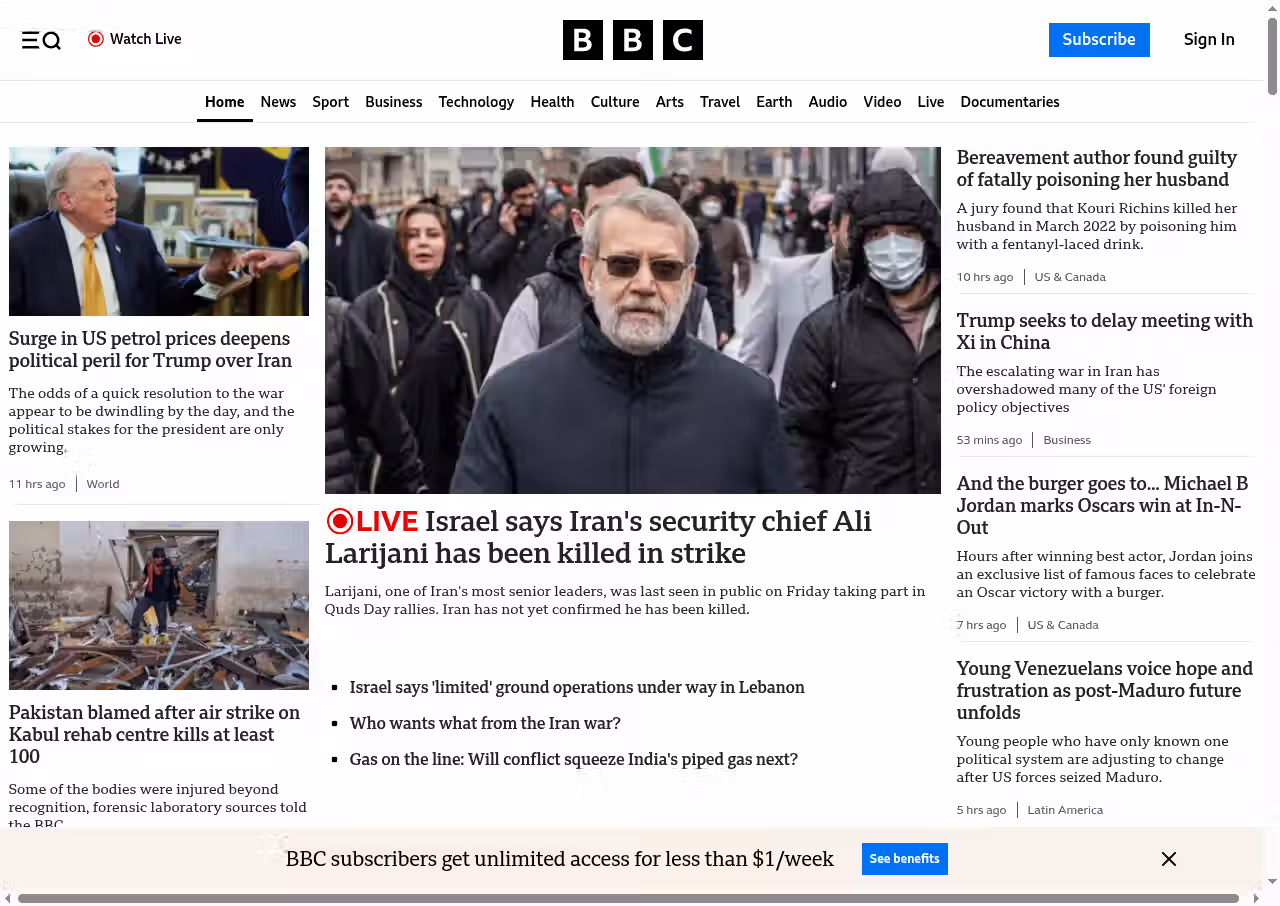1280x906 pixels.
Task: Click the See benefits button
Action: pyautogui.click(x=904, y=859)
